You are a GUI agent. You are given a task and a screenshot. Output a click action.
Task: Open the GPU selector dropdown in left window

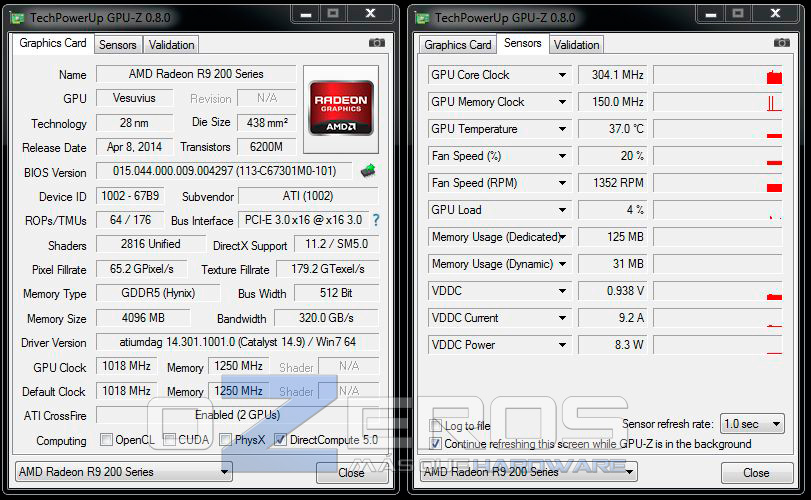(x=123, y=472)
